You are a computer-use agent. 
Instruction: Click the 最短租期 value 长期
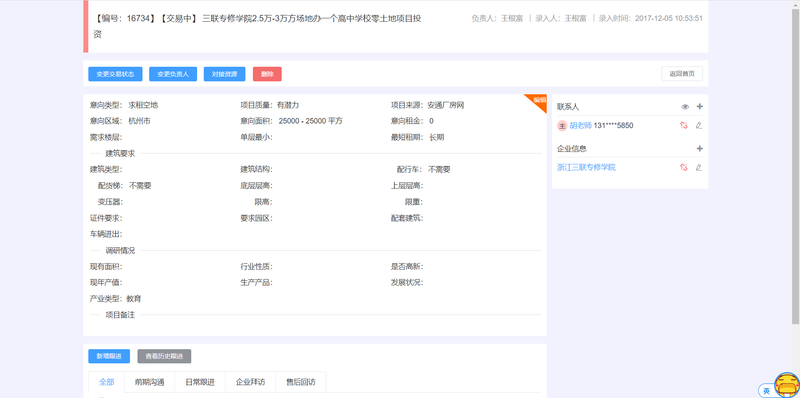tap(437, 137)
